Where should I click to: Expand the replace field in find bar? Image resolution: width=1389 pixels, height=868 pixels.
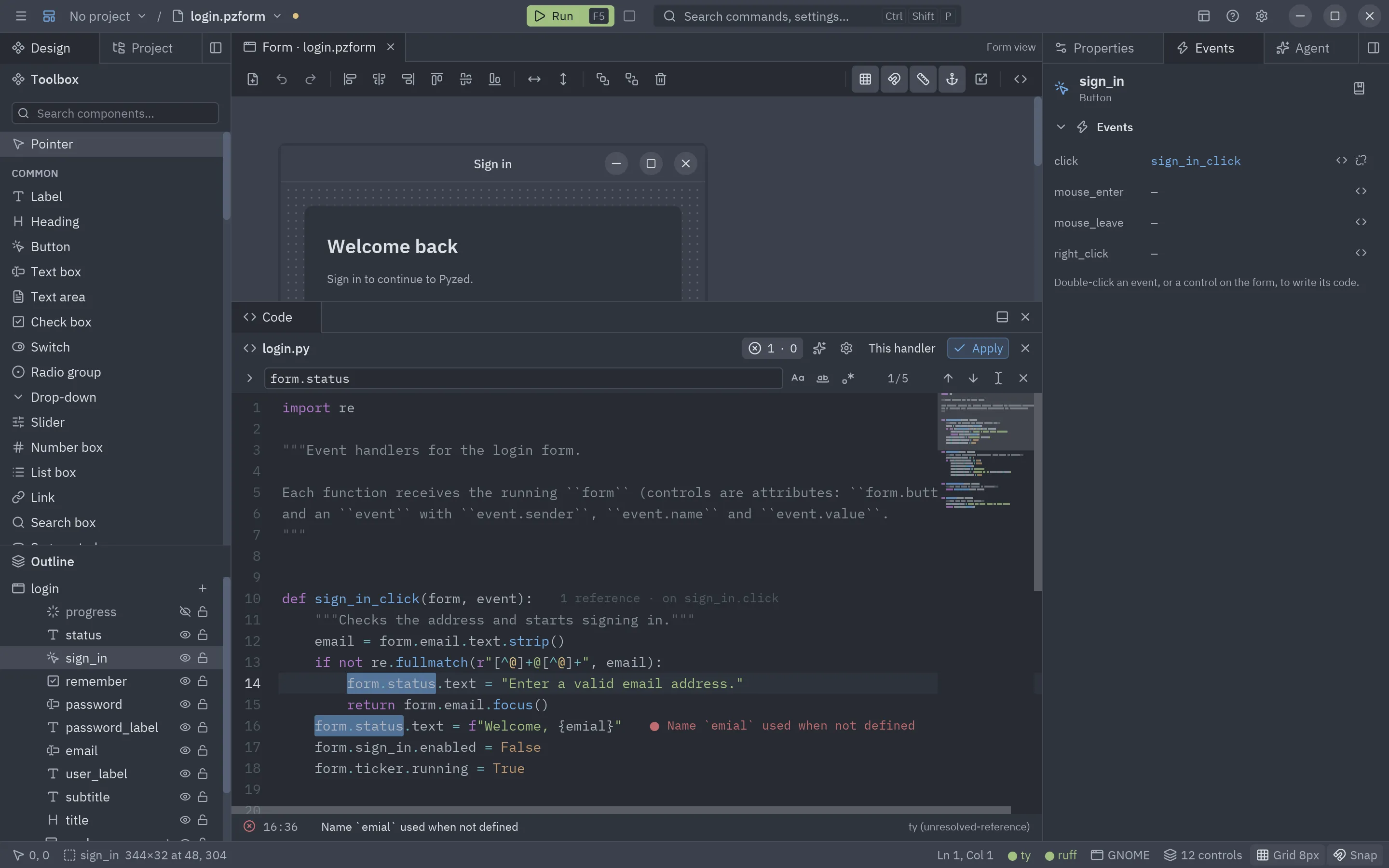(249, 379)
